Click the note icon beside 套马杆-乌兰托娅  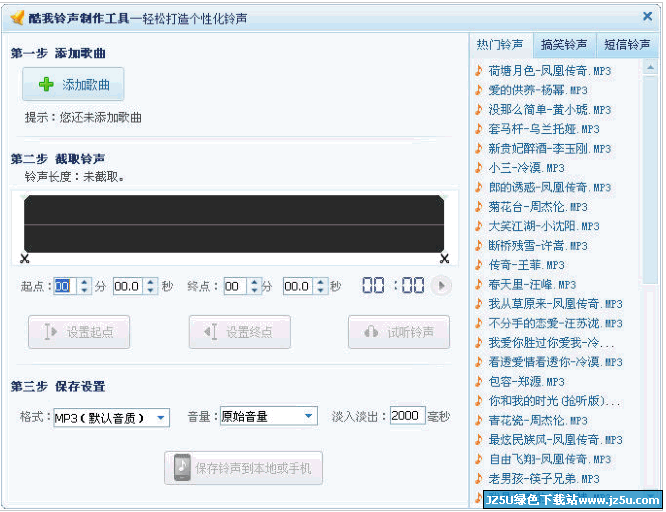479,129
